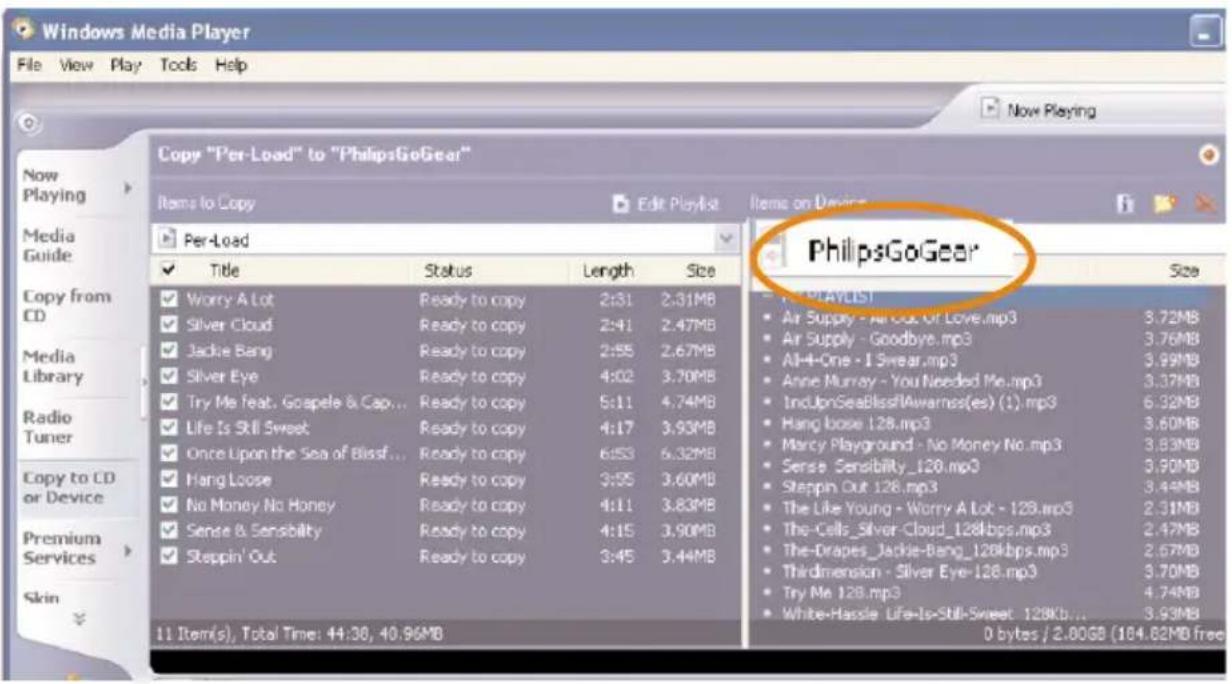Viewport: 1232px width, 684px height.
Task: Click the Edit Playlist button
Action: pos(665,204)
